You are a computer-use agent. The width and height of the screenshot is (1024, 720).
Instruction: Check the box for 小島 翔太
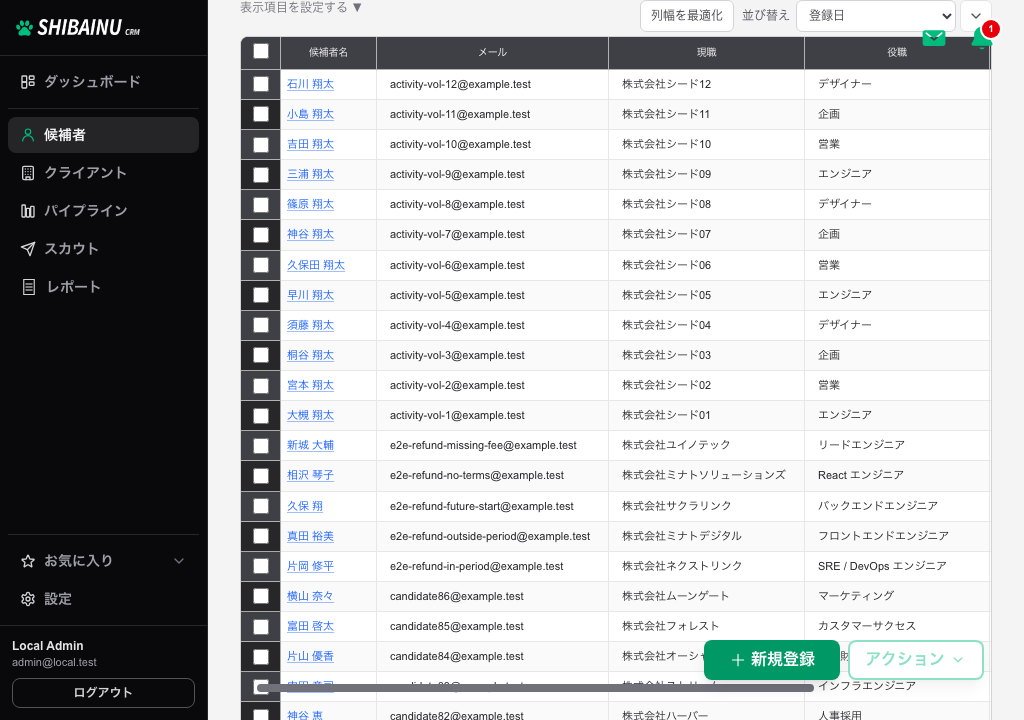261,114
